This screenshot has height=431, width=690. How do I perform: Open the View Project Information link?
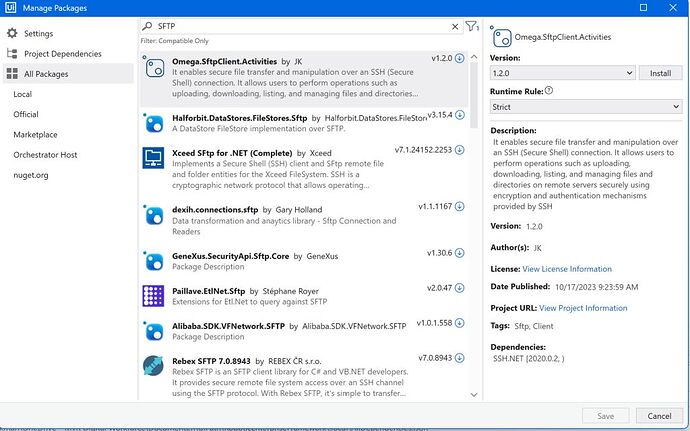583,308
